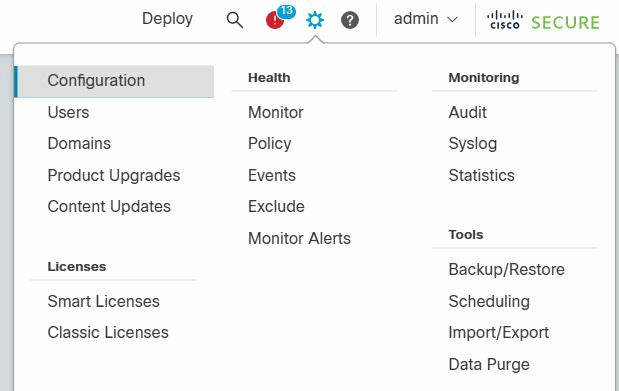619x391 pixels.
Task: Open Classic Licenses page
Action: tap(108, 333)
